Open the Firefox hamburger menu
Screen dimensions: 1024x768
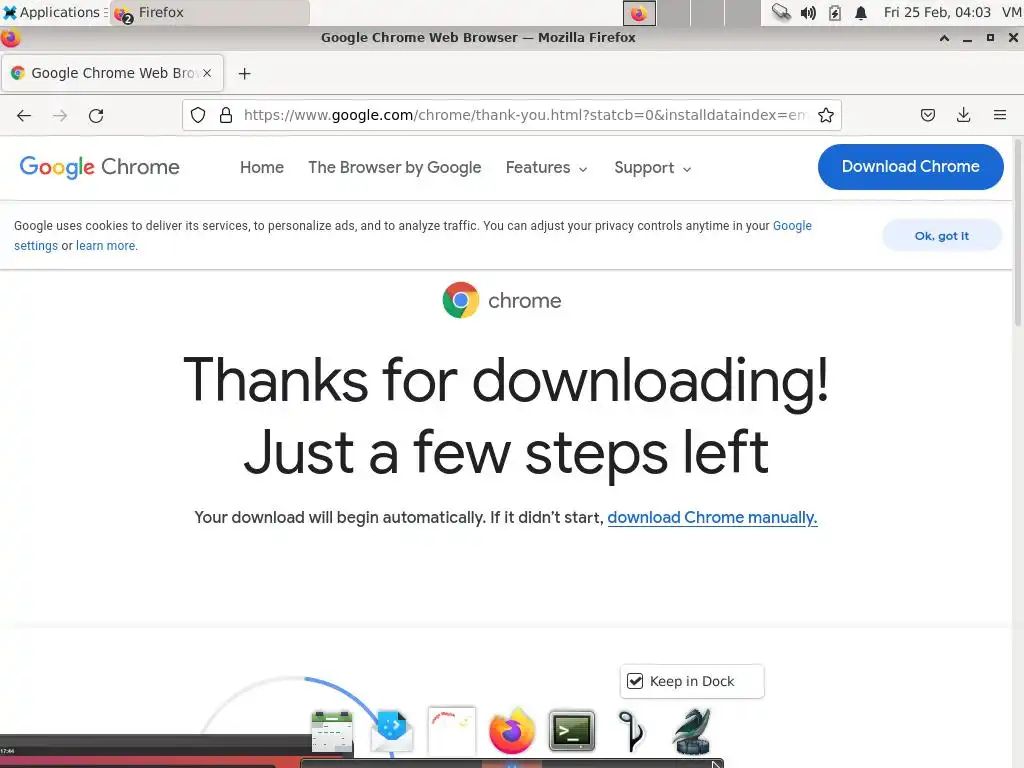[x=999, y=116]
